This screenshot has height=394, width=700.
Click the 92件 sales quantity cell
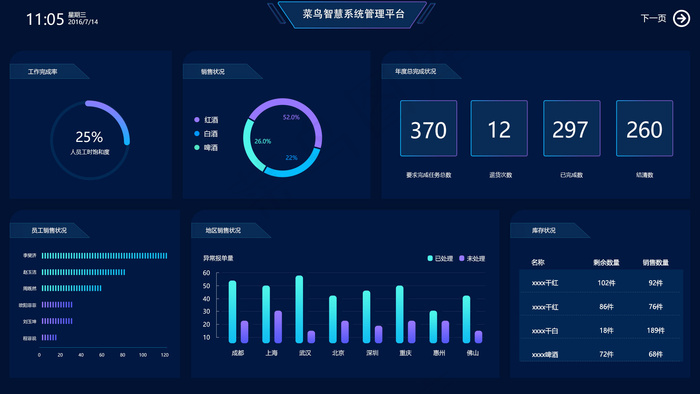pos(655,283)
